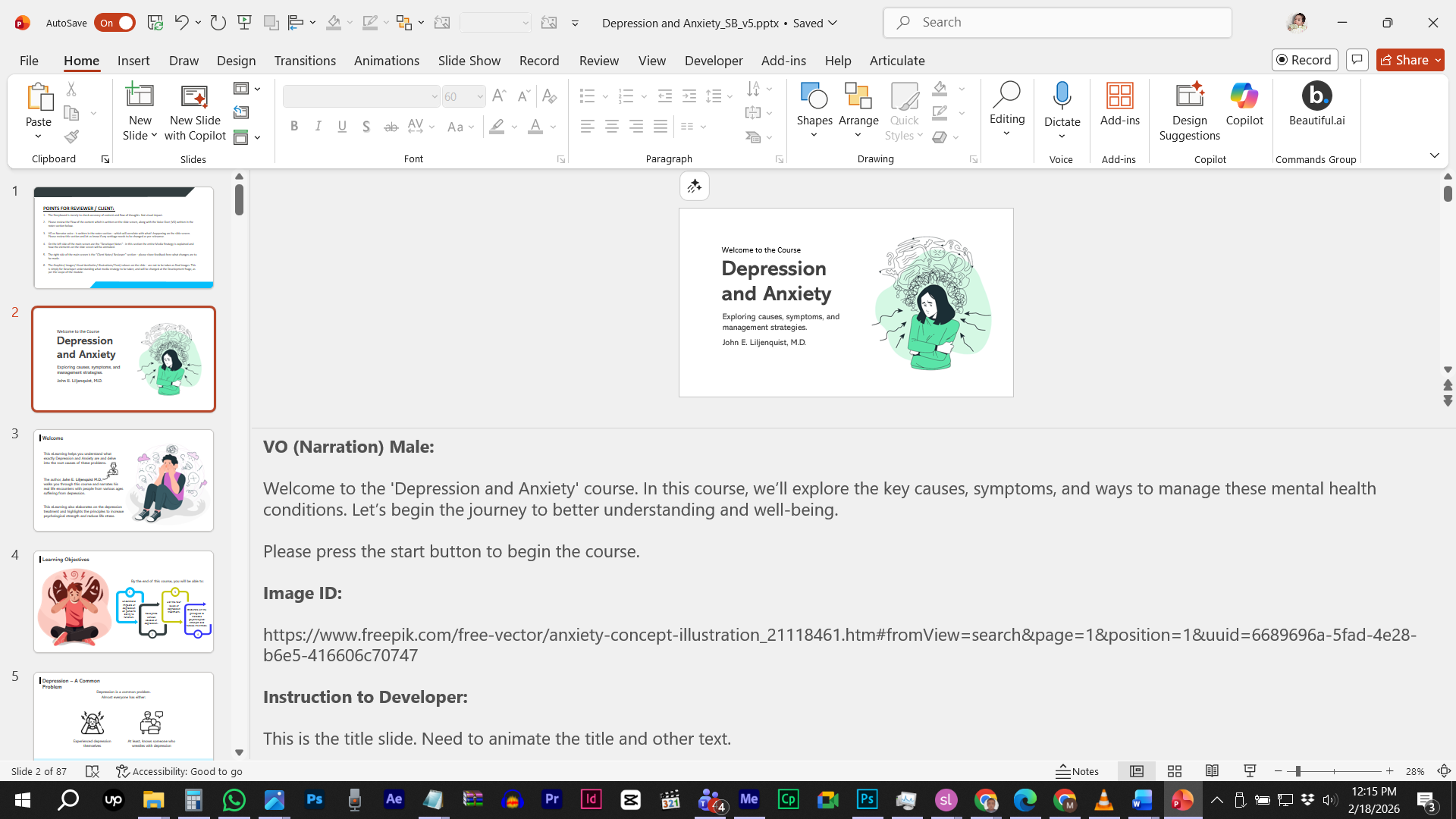The image size is (1456, 819).
Task: Toggle the Notes pane button
Action: [1078, 771]
